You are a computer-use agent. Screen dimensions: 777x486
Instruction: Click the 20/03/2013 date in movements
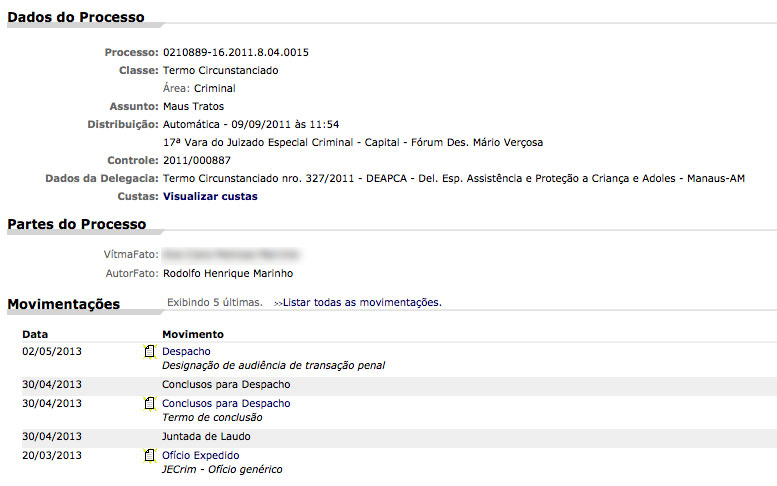pyautogui.click(x=52, y=456)
